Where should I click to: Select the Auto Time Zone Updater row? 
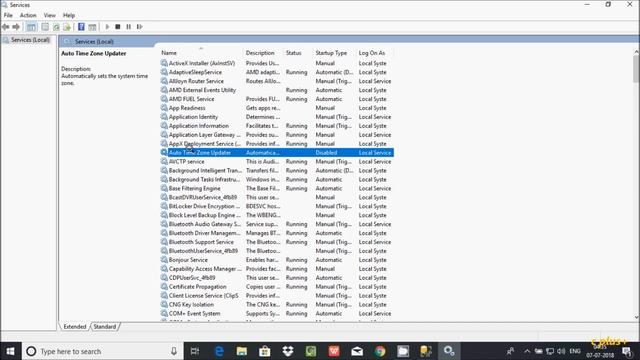(x=277, y=153)
